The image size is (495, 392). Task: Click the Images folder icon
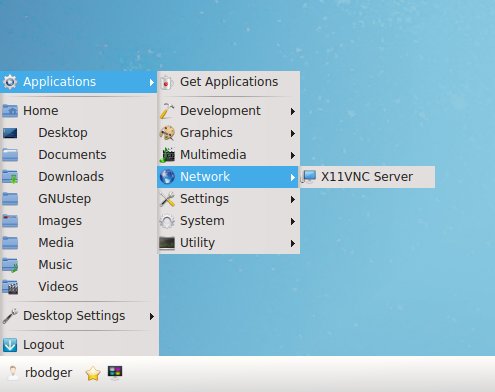pos(10,221)
